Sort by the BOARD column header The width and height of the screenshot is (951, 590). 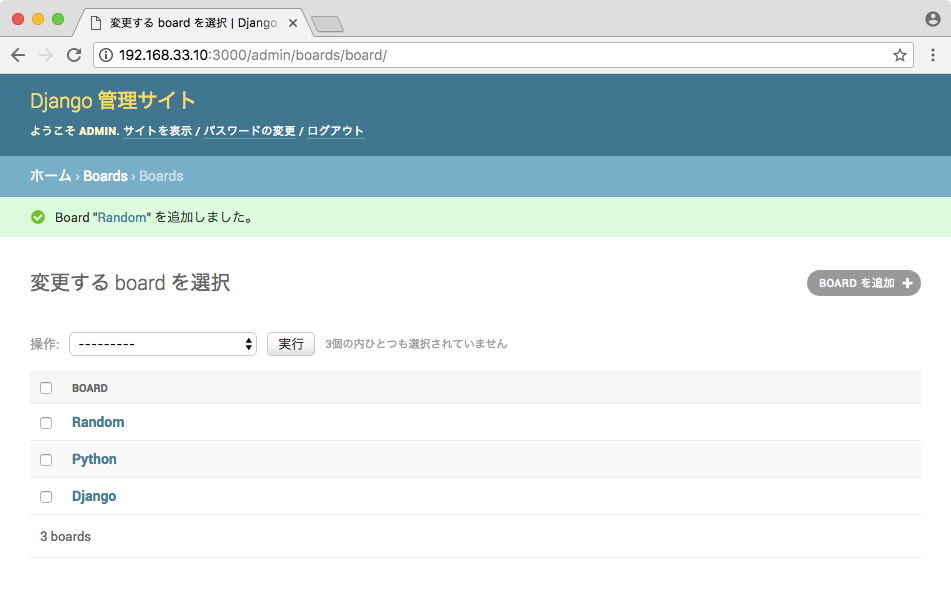pyautogui.click(x=90, y=388)
